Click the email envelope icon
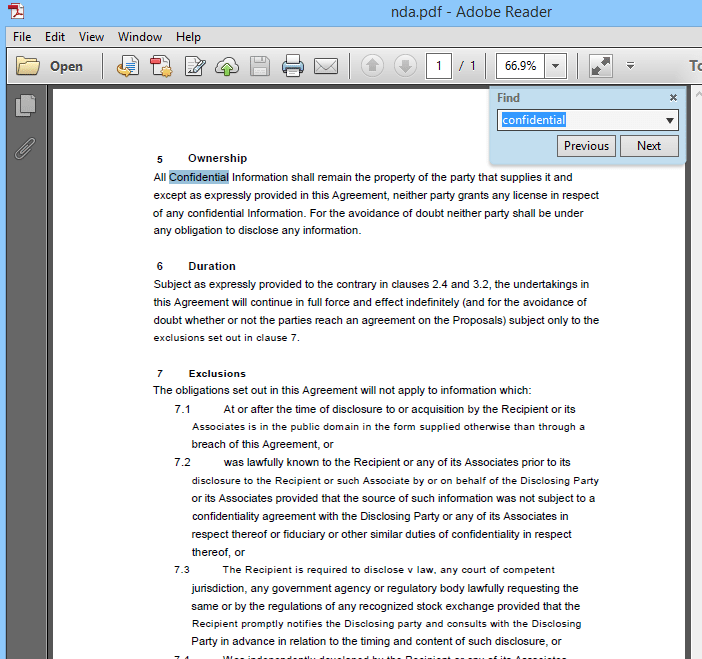Viewport: 702px width, 659px height. tap(326, 66)
